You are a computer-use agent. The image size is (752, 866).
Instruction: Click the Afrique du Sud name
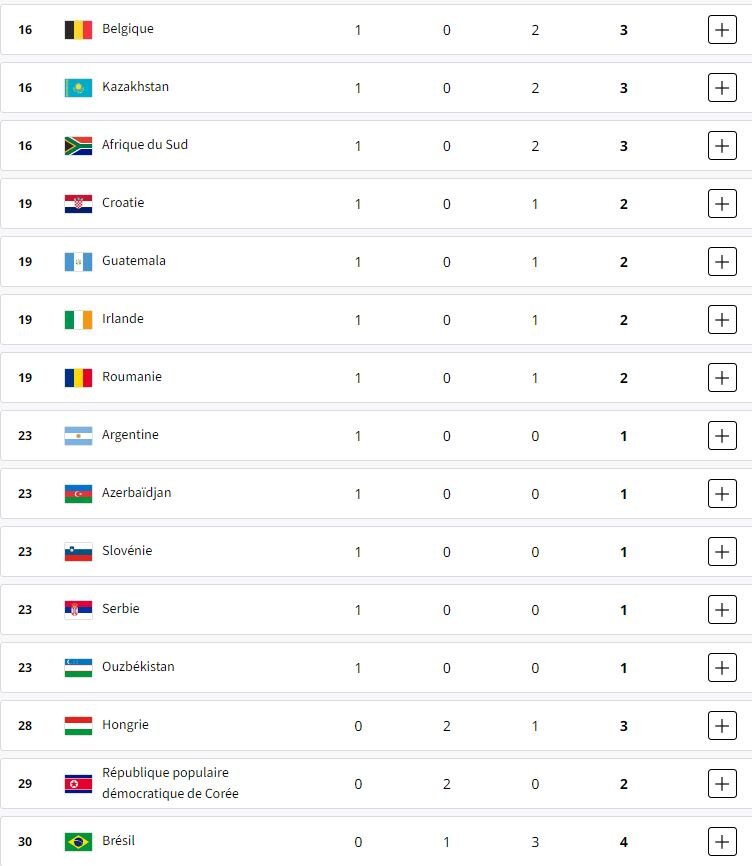pyautogui.click(x=144, y=145)
